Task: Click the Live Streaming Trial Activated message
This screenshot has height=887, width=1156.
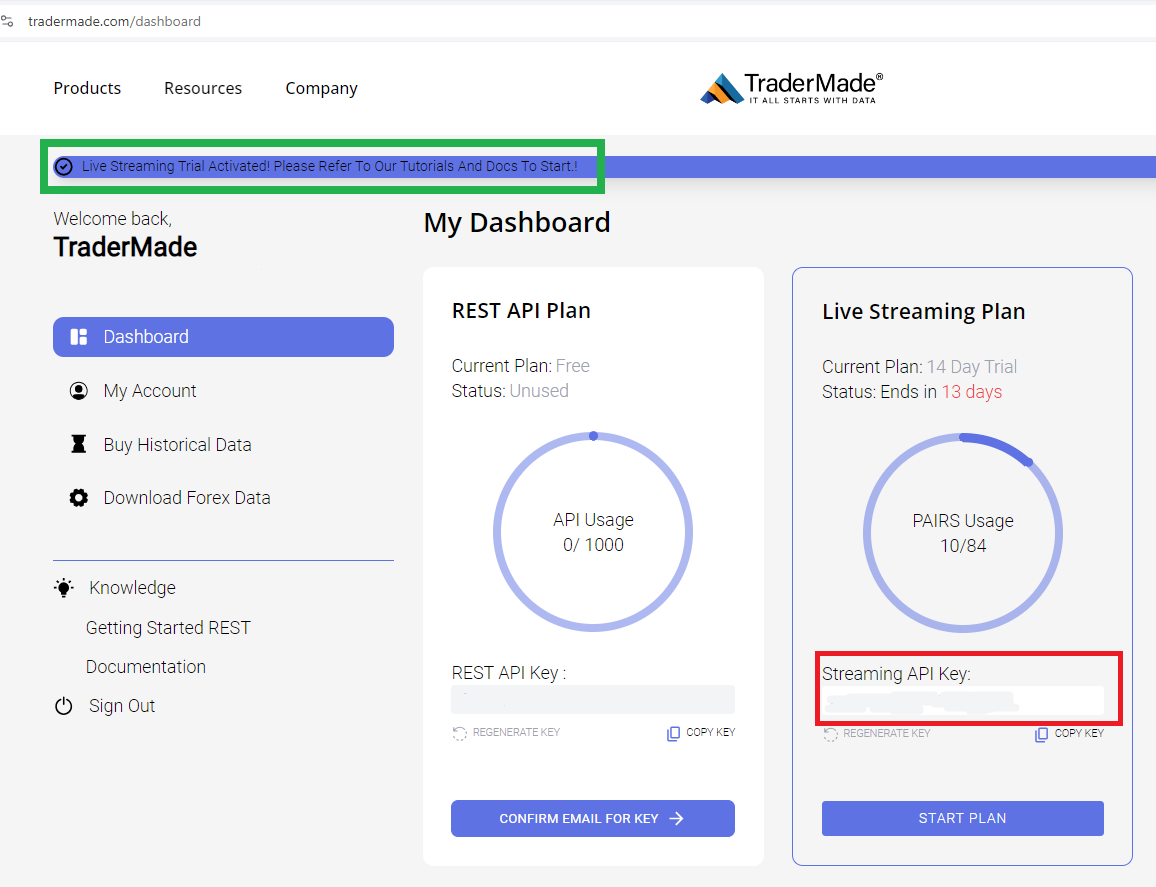Action: tap(330, 167)
